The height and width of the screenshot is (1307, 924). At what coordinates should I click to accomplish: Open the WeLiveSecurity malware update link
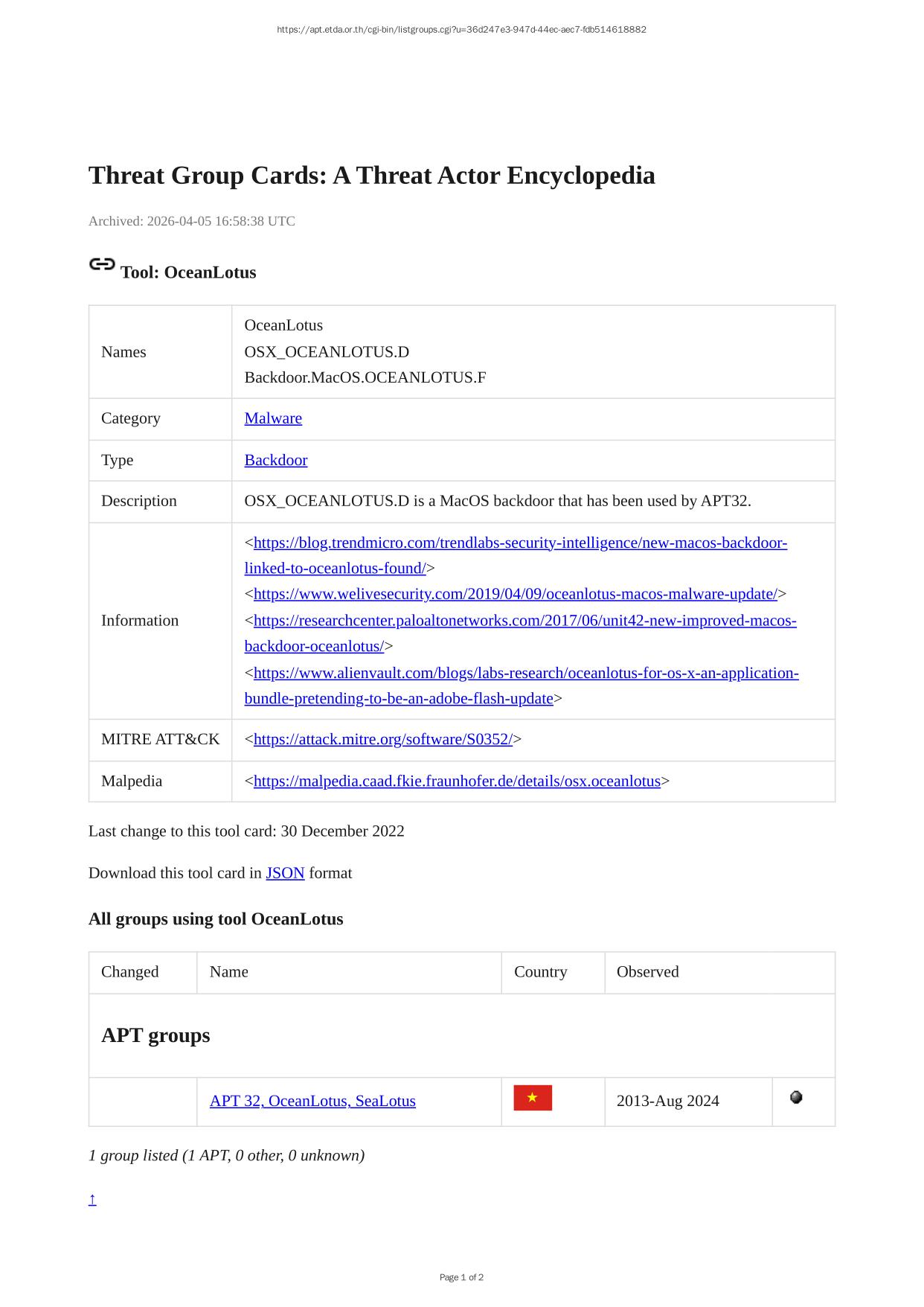point(515,594)
